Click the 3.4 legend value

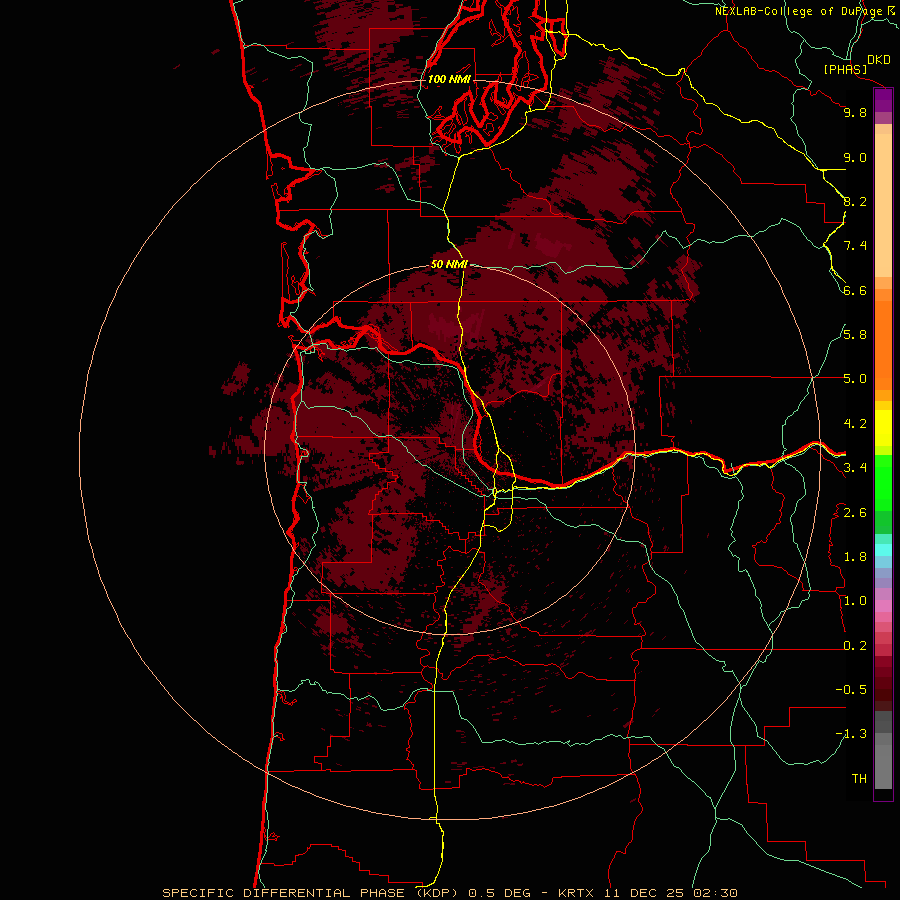[855, 468]
